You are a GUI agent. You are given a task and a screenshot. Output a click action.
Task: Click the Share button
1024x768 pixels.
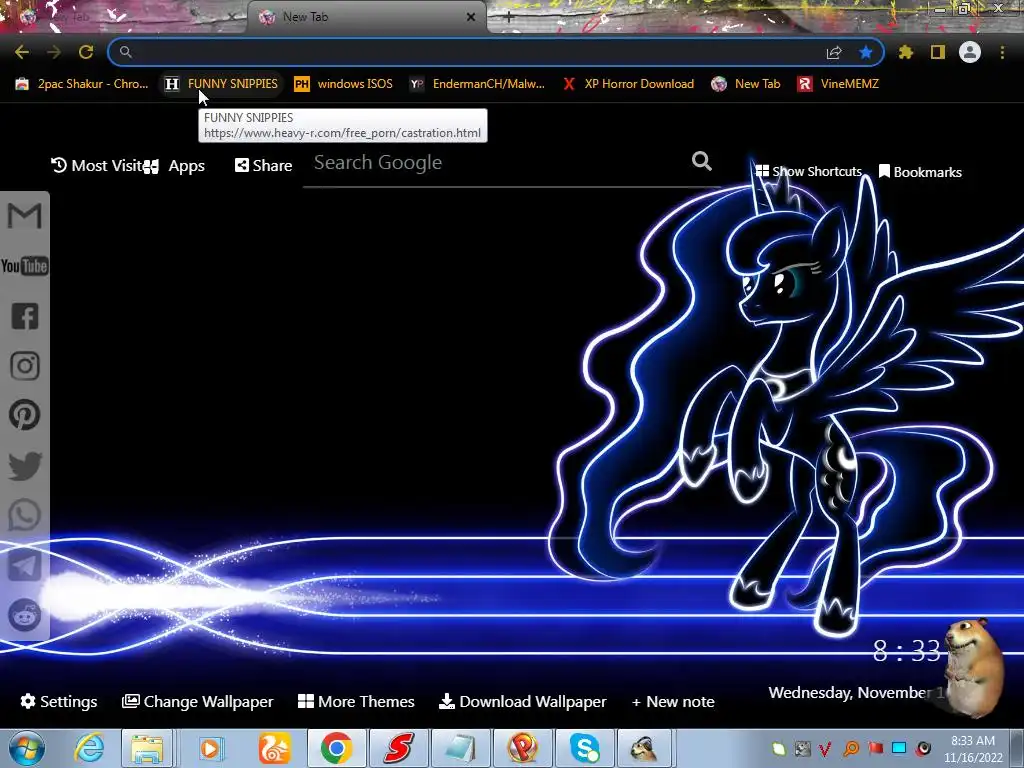264,166
